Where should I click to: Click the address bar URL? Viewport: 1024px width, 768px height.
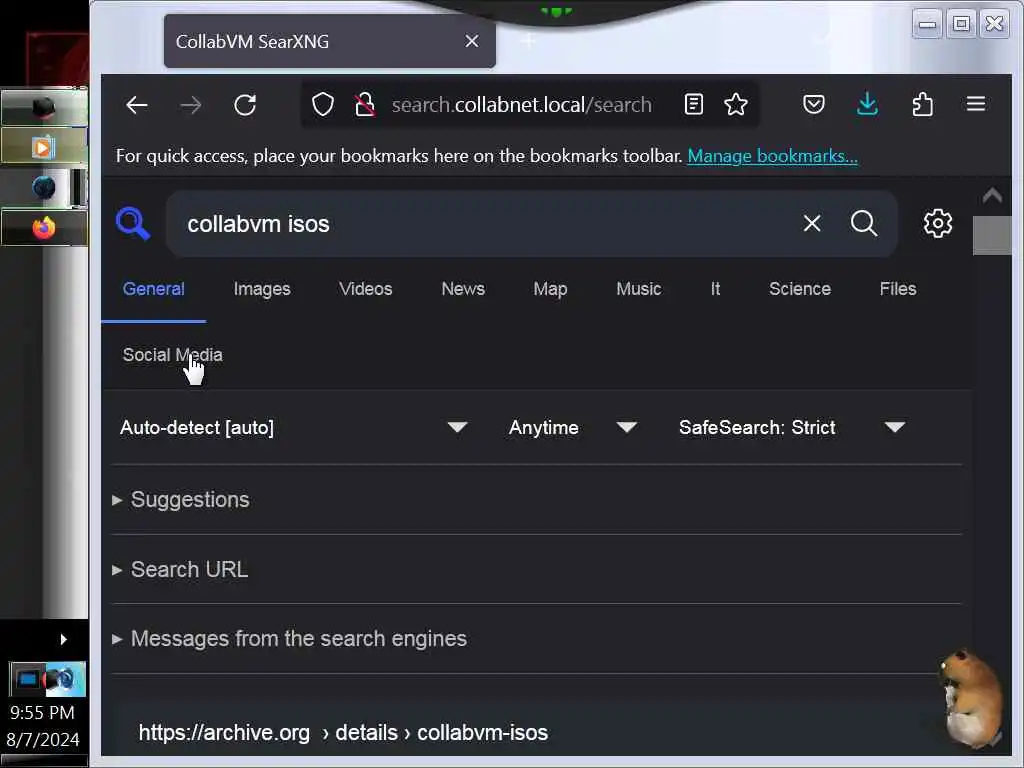pos(521,104)
